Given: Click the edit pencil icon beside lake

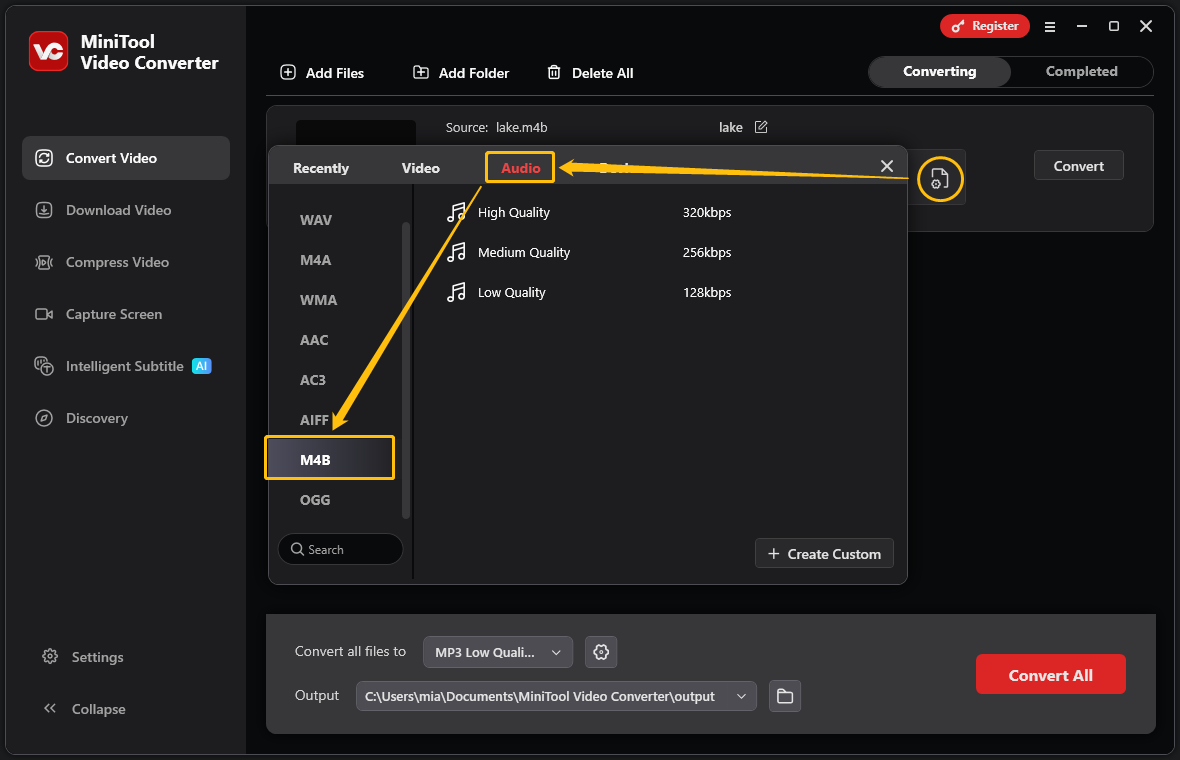Looking at the screenshot, I should tap(761, 127).
